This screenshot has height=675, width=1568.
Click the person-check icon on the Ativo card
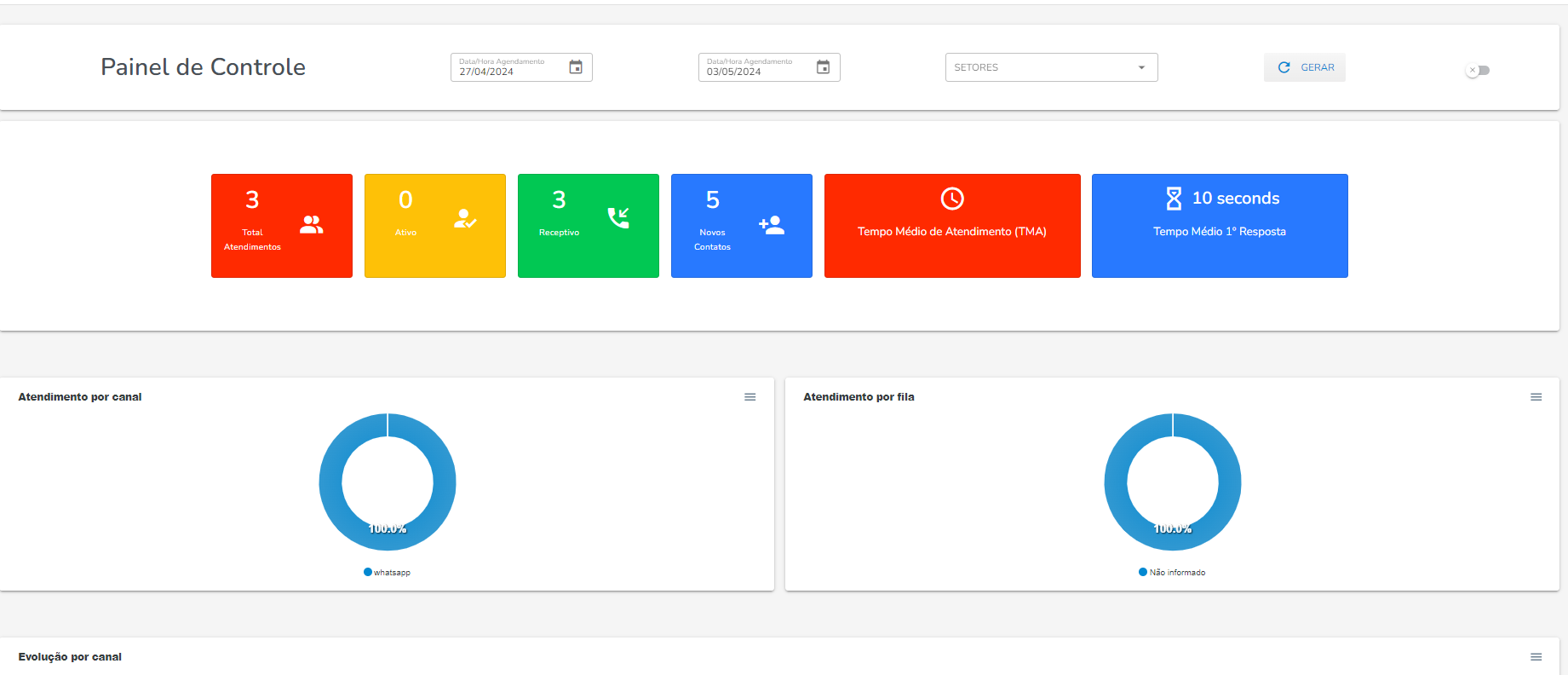coord(465,219)
